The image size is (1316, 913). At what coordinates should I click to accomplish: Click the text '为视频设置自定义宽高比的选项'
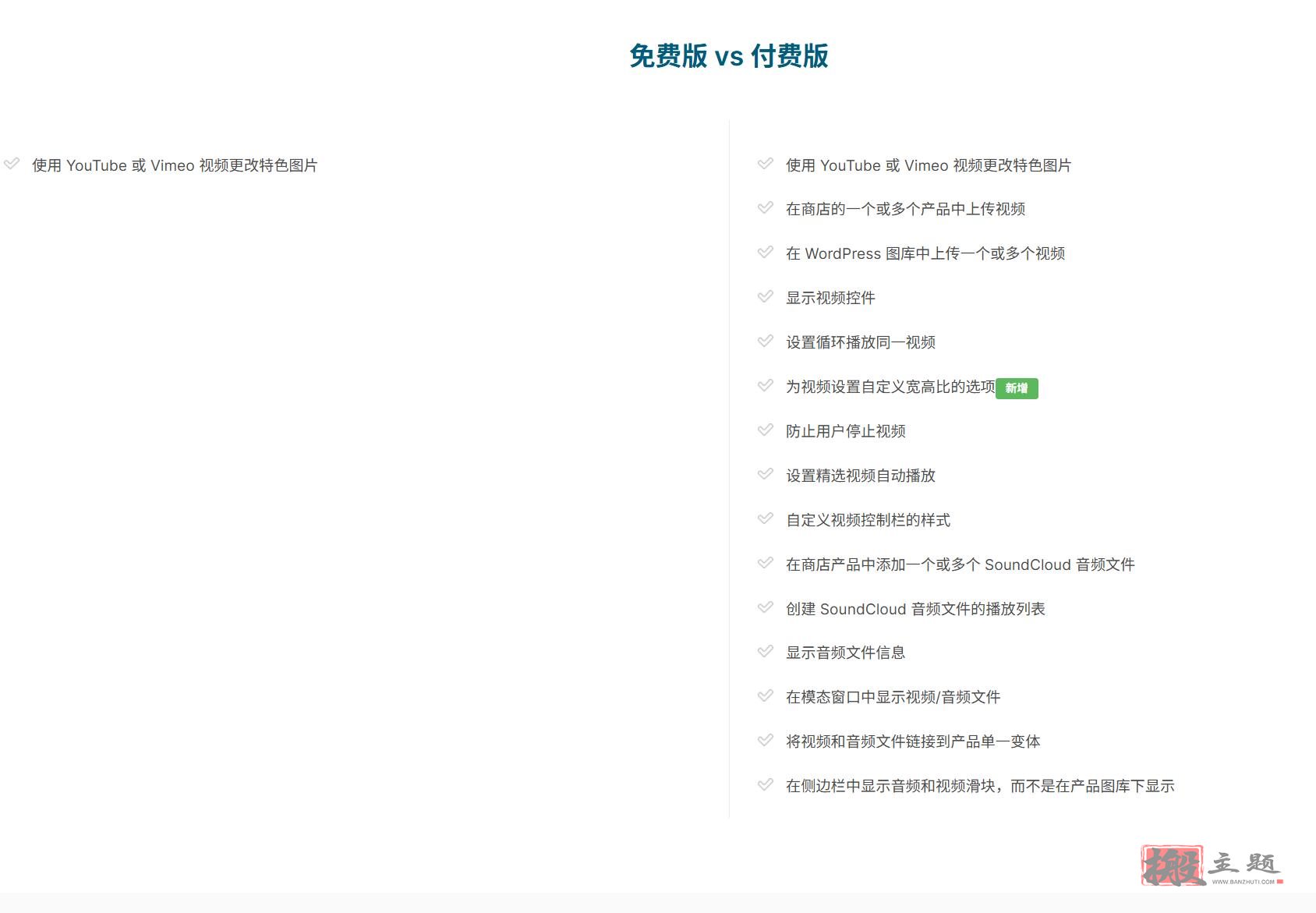tap(890, 387)
